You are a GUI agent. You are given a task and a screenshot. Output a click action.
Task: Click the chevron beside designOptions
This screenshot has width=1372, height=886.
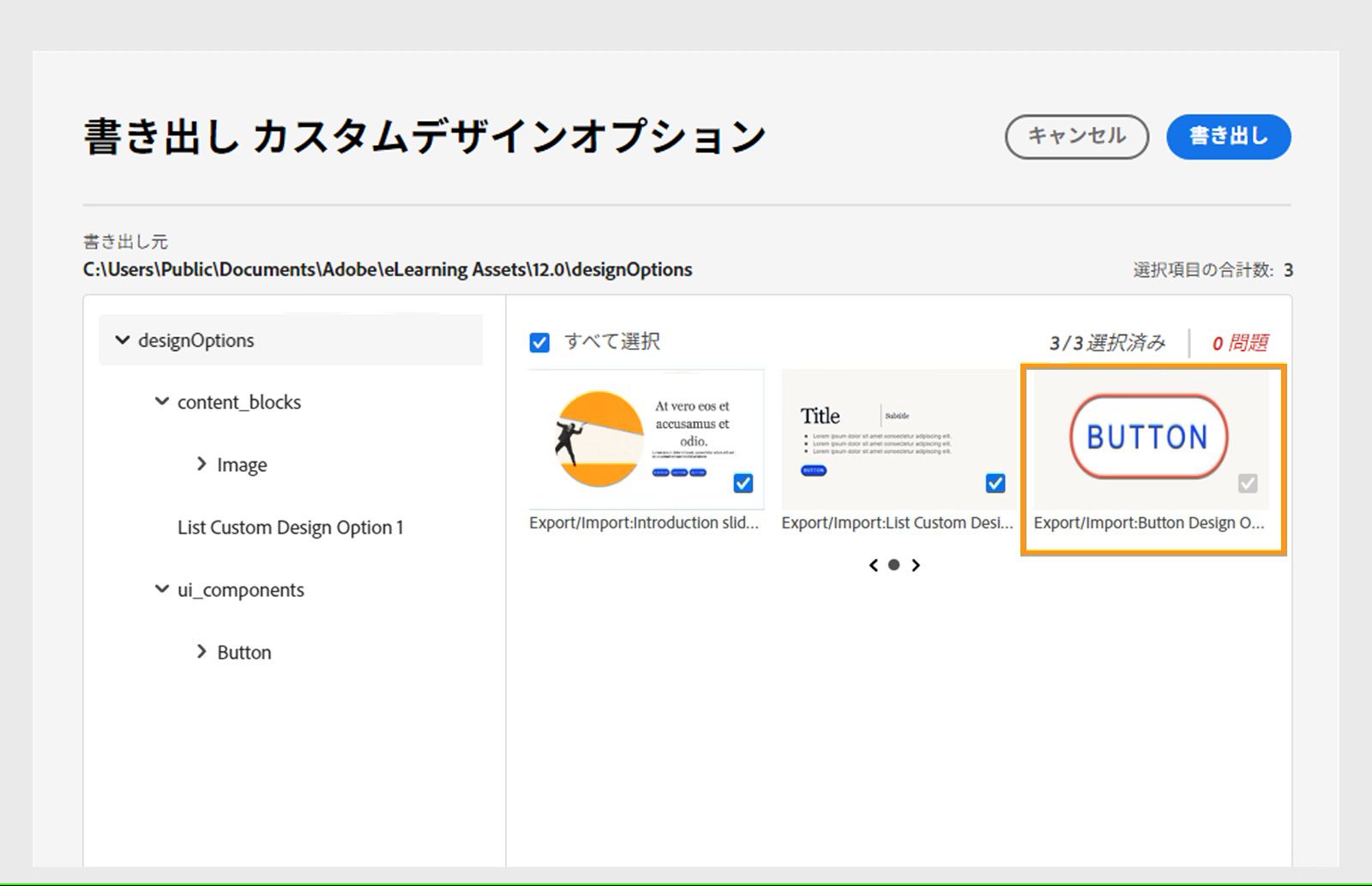point(122,340)
